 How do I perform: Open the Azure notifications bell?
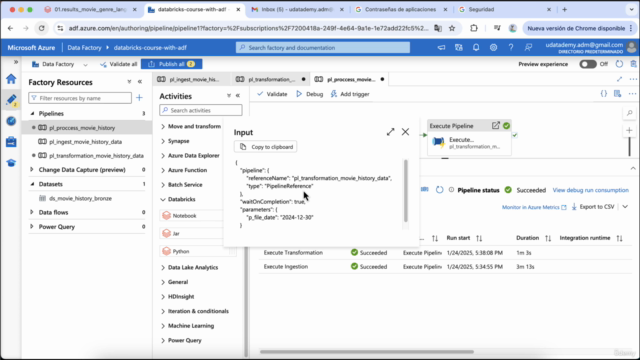coord(476,47)
